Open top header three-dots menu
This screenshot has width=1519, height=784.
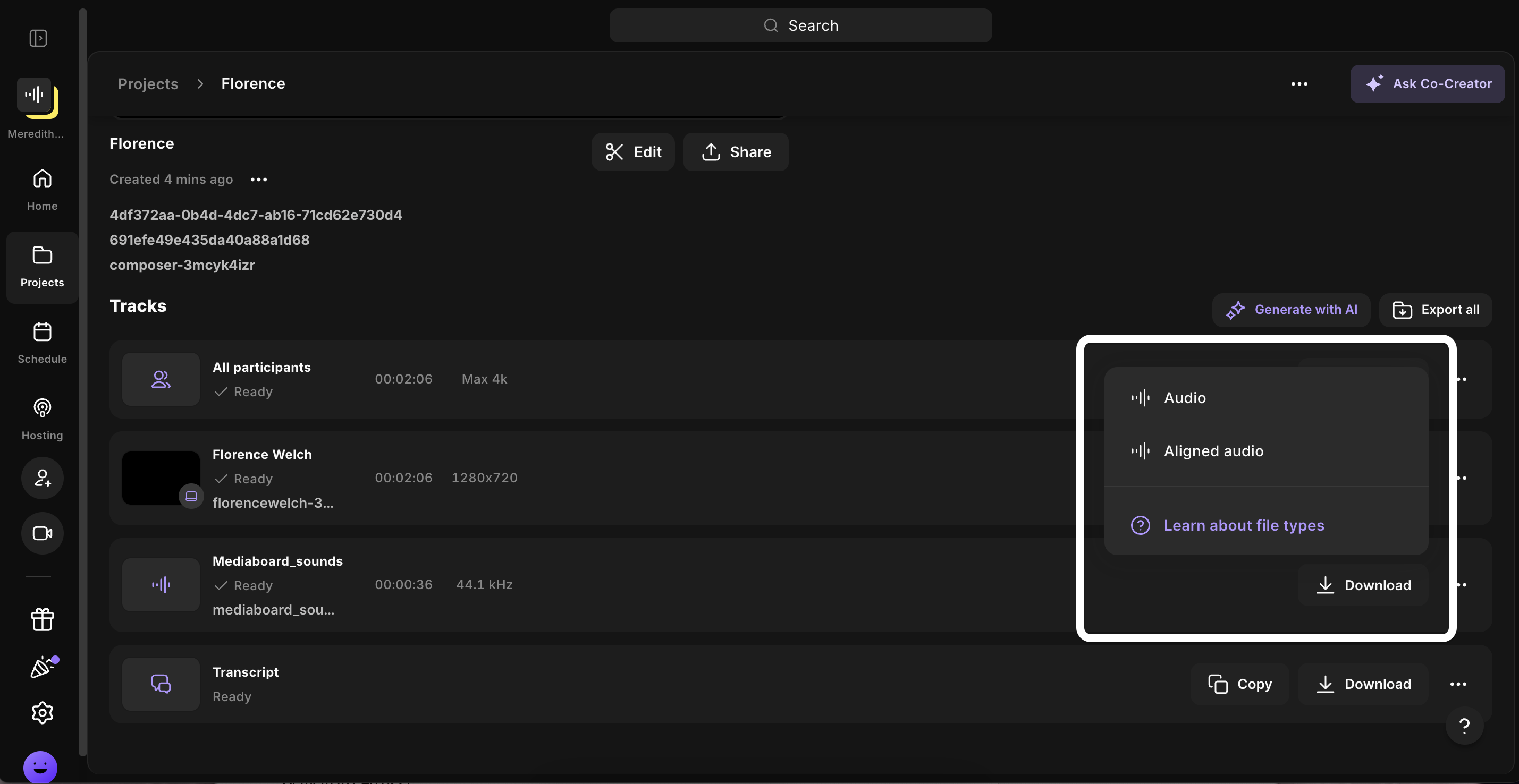pyautogui.click(x=1299, y=84)
